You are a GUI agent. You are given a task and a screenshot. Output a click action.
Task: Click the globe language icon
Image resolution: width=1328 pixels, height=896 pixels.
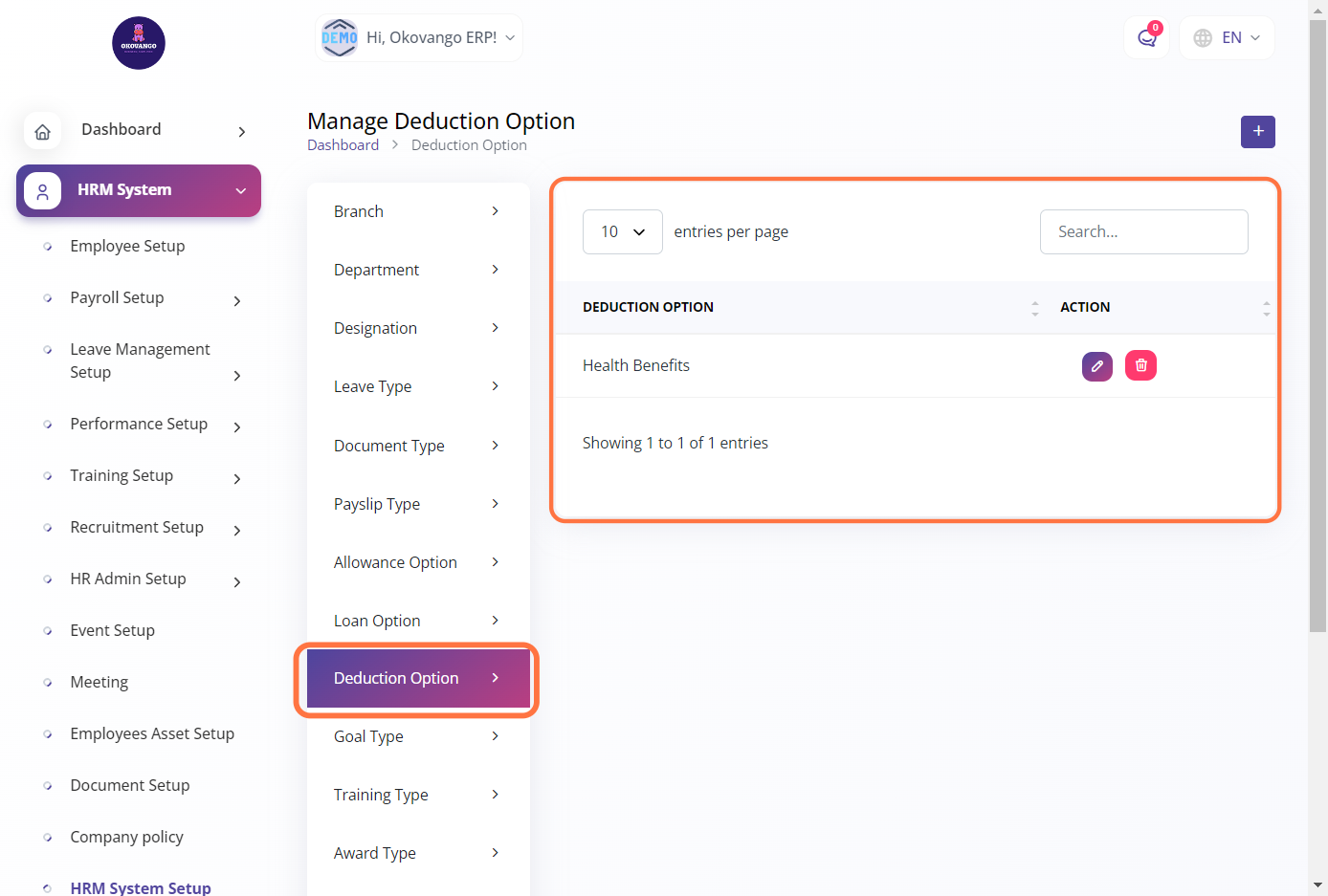(x=1203, y=38)
